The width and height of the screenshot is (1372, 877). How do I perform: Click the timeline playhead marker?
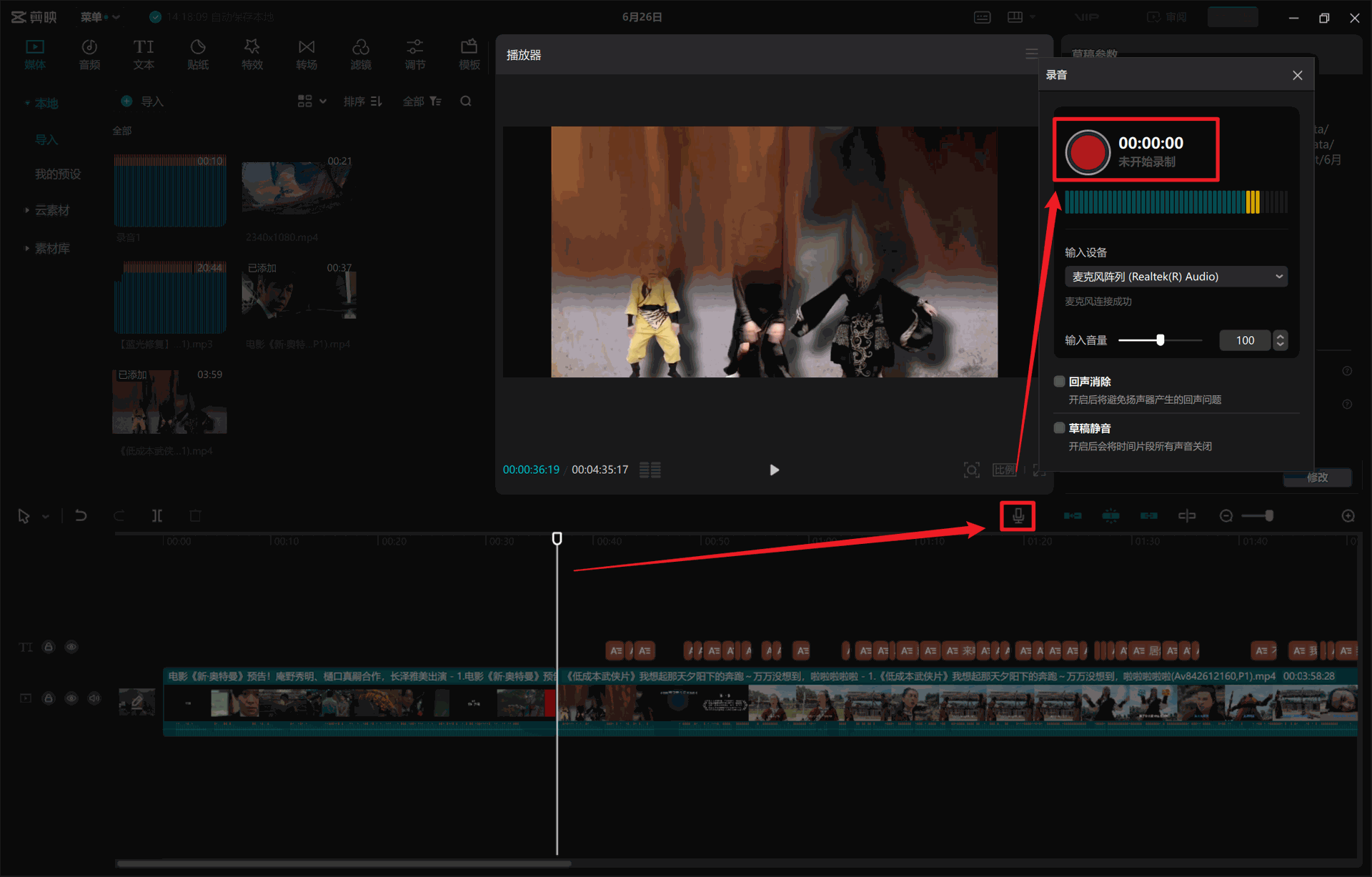557,538
